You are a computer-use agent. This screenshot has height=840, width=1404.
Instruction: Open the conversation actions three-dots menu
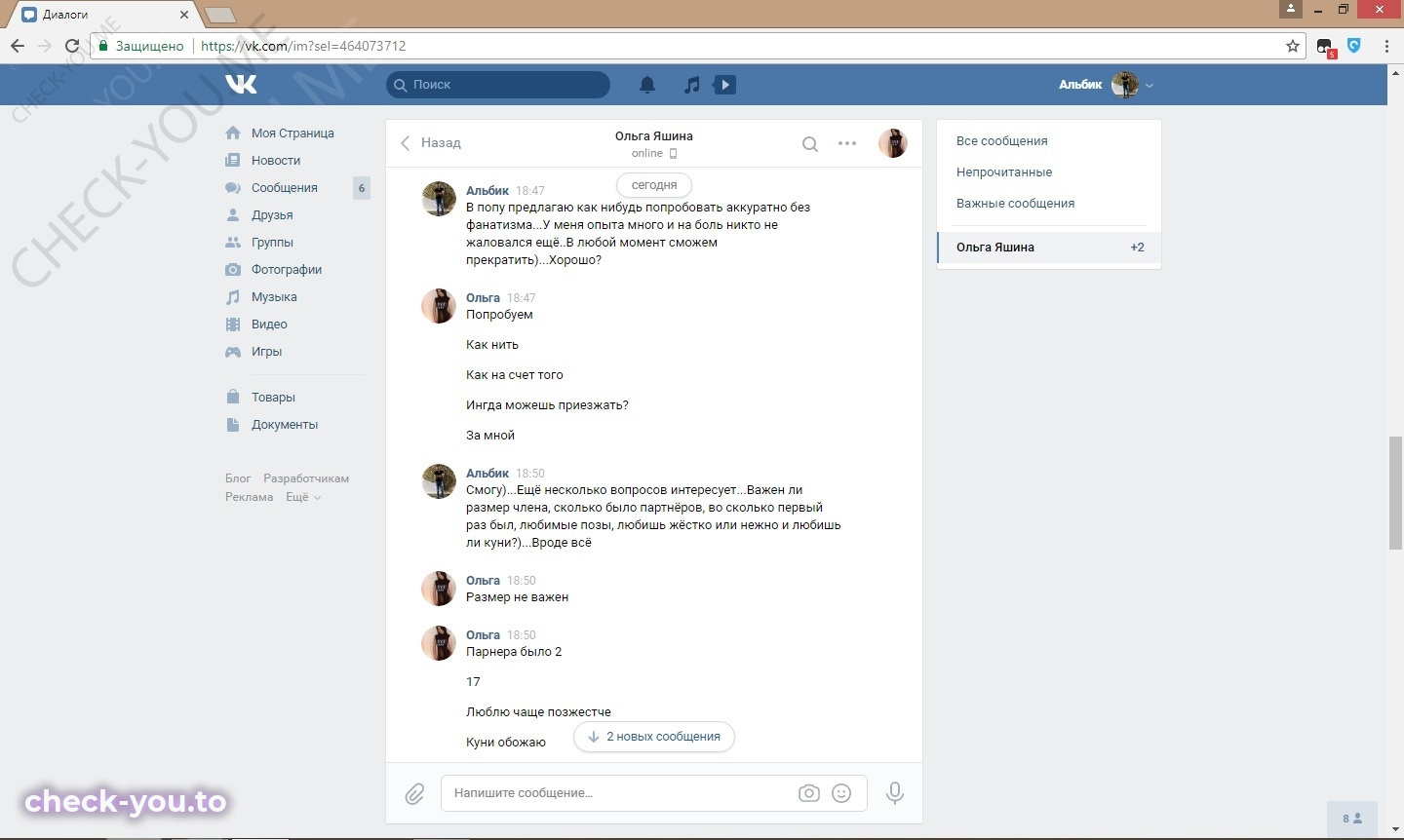pos(847,143)
